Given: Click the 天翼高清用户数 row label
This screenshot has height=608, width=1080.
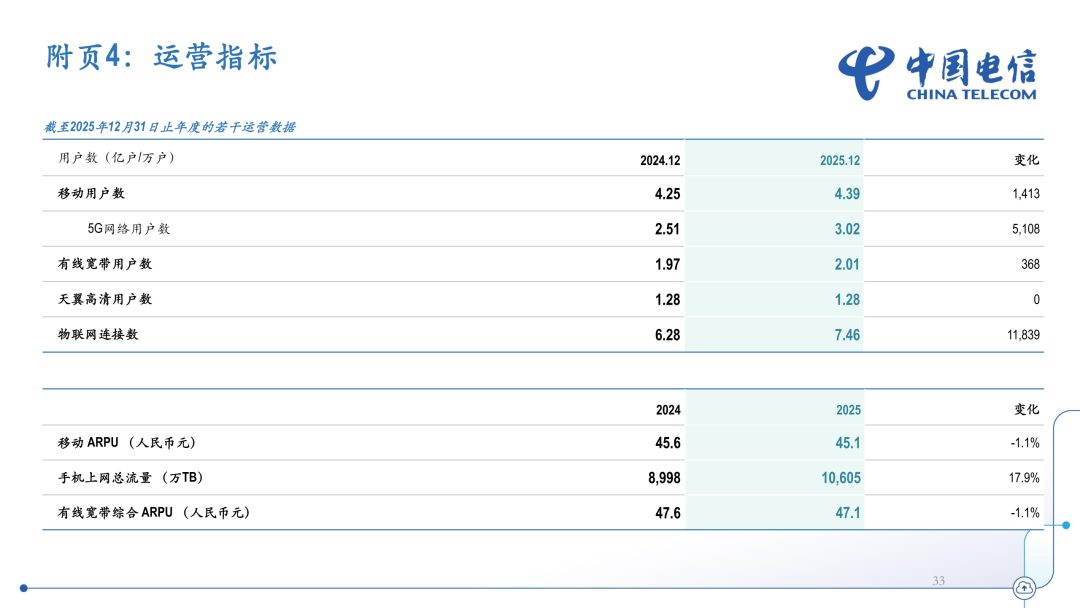Looking at the screenshot, I should [105, 300].
